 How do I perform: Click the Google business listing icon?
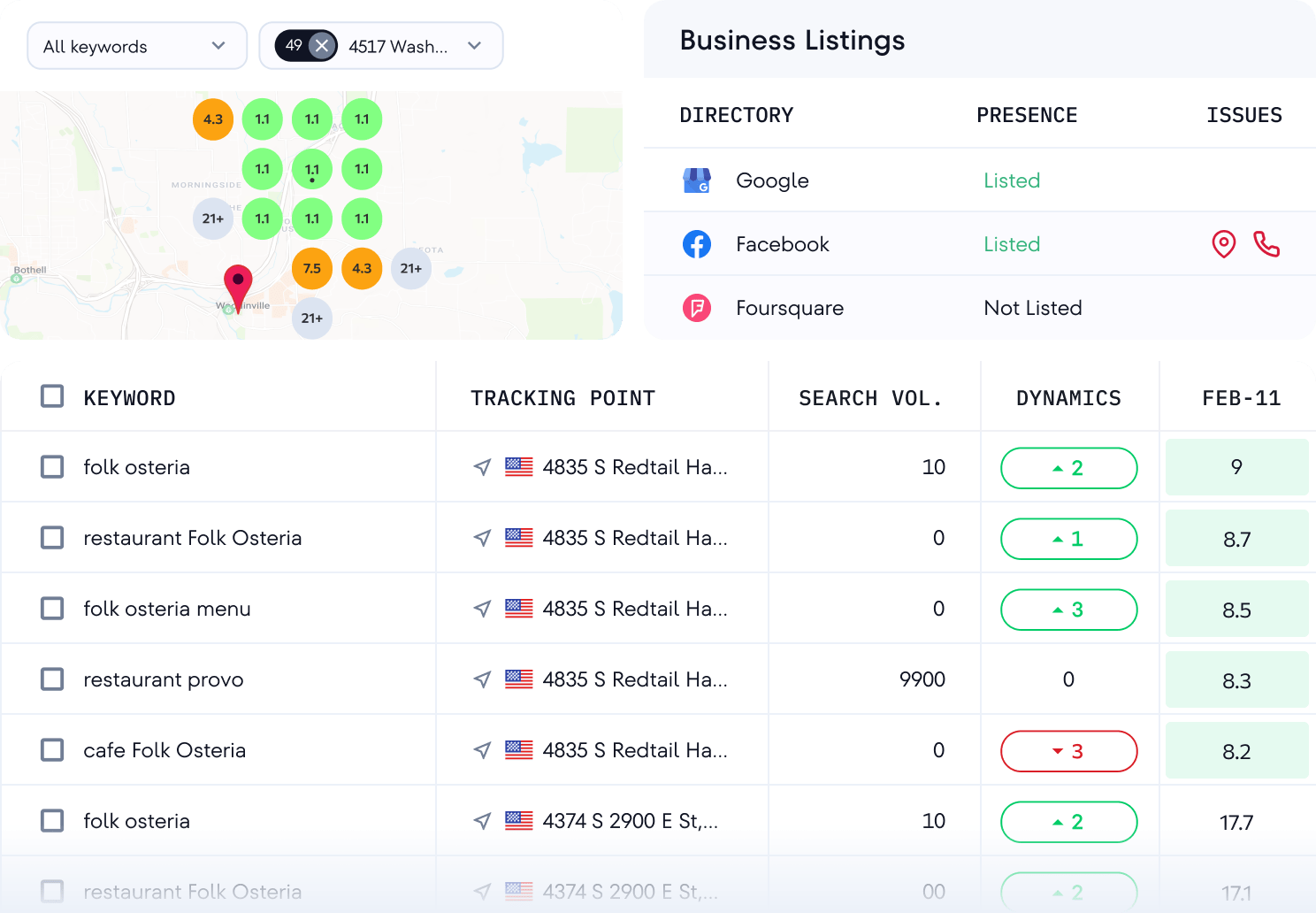[697, 180]
